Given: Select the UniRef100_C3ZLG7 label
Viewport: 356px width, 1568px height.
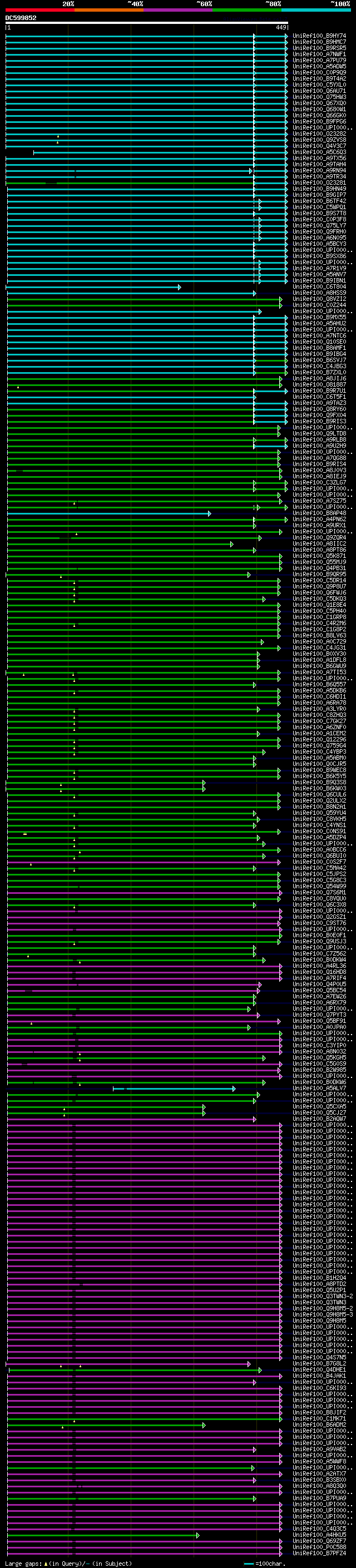Looking at the screenshot, I should pos(319,483).
